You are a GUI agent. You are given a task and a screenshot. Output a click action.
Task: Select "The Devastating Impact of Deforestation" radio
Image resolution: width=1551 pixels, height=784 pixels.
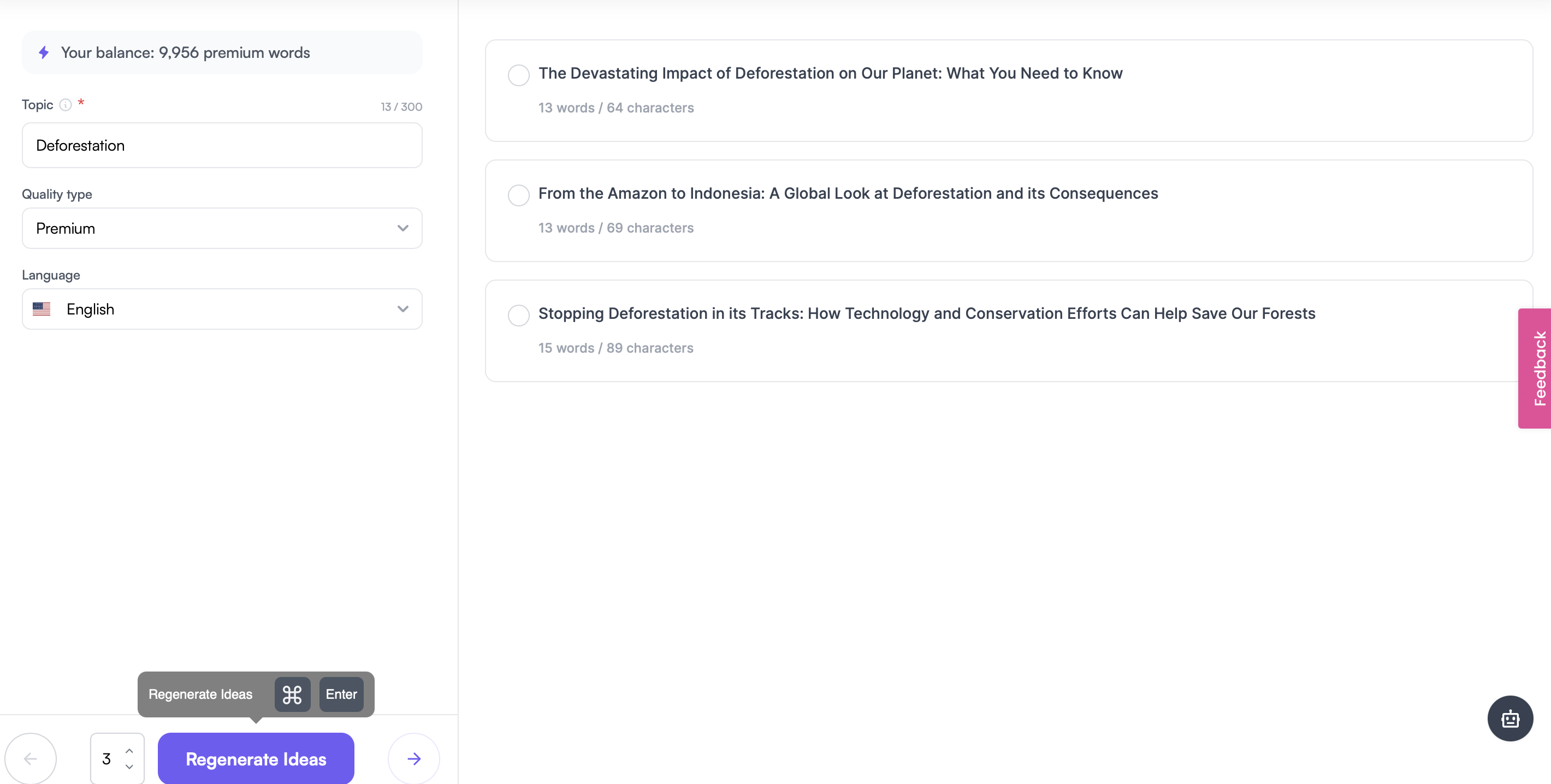click(518, 75)
